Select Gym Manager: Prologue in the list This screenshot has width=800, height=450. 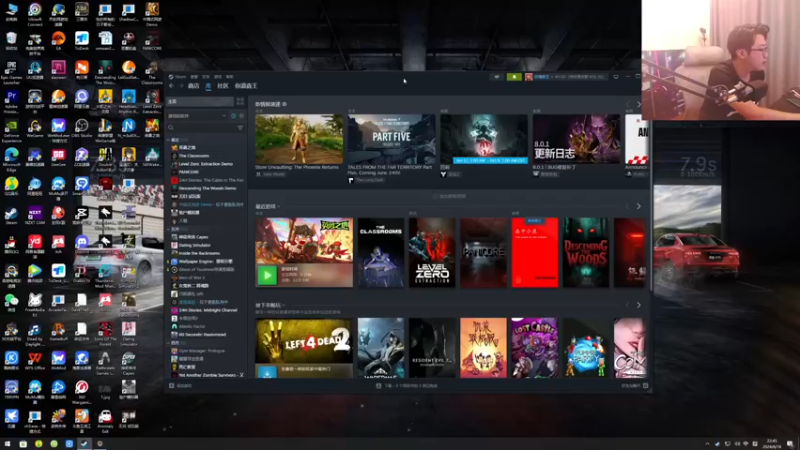[201, 351]
